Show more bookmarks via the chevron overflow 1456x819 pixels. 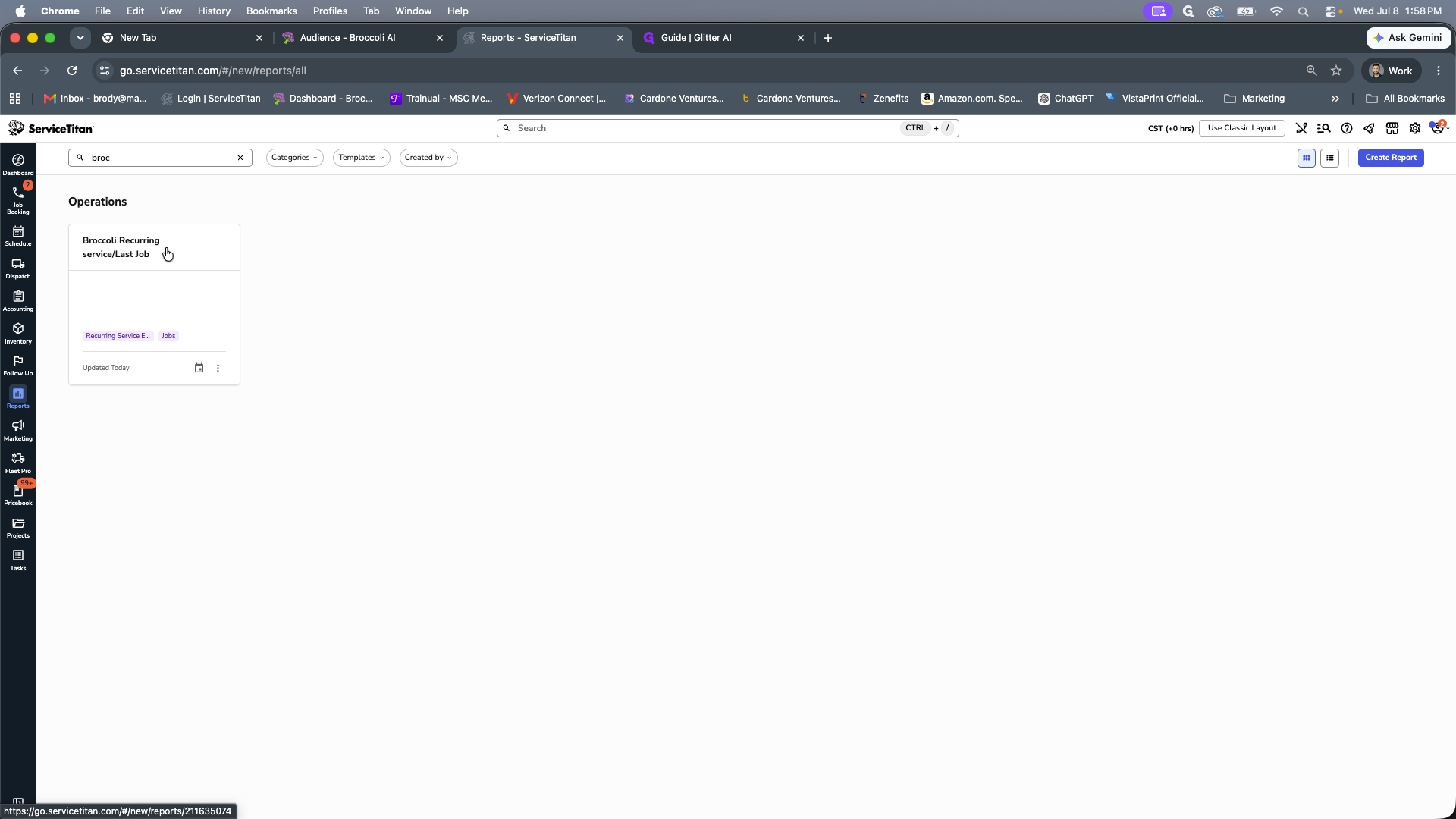click(x=1335, y=99)
